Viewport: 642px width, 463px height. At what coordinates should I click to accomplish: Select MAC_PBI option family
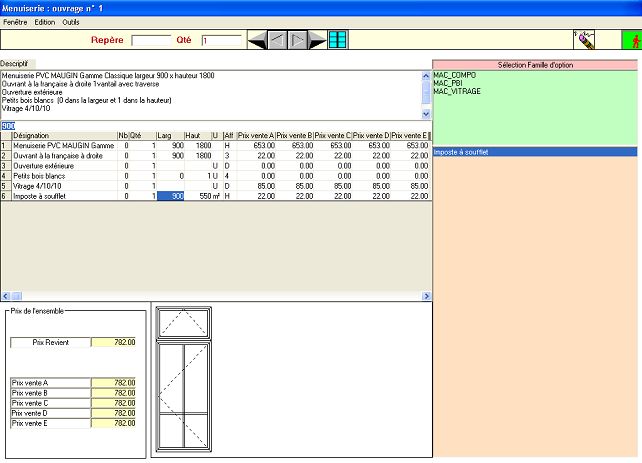point(447,83)
